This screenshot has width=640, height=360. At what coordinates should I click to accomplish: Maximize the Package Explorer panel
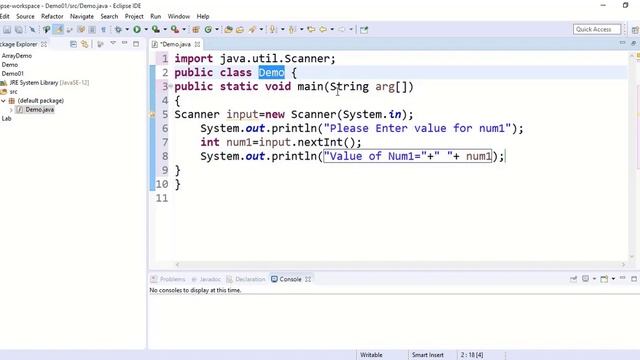pos(136,44)
